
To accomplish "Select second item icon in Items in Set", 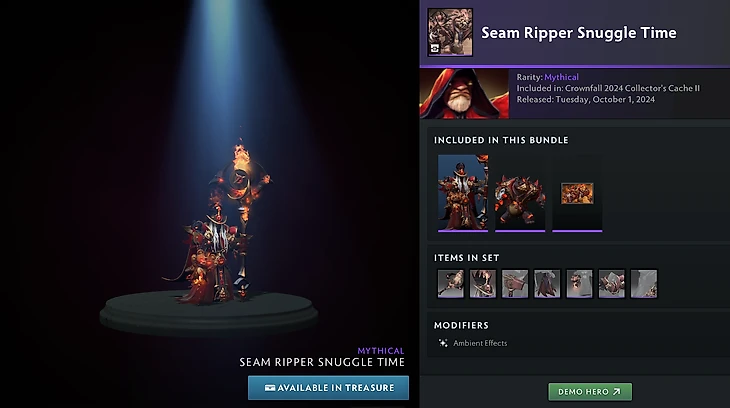I will [483, 284].
